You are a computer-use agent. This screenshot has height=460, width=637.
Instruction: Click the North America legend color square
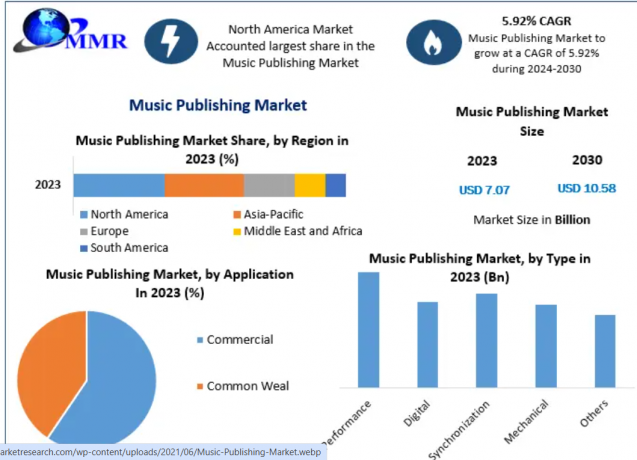coord(83,214)
